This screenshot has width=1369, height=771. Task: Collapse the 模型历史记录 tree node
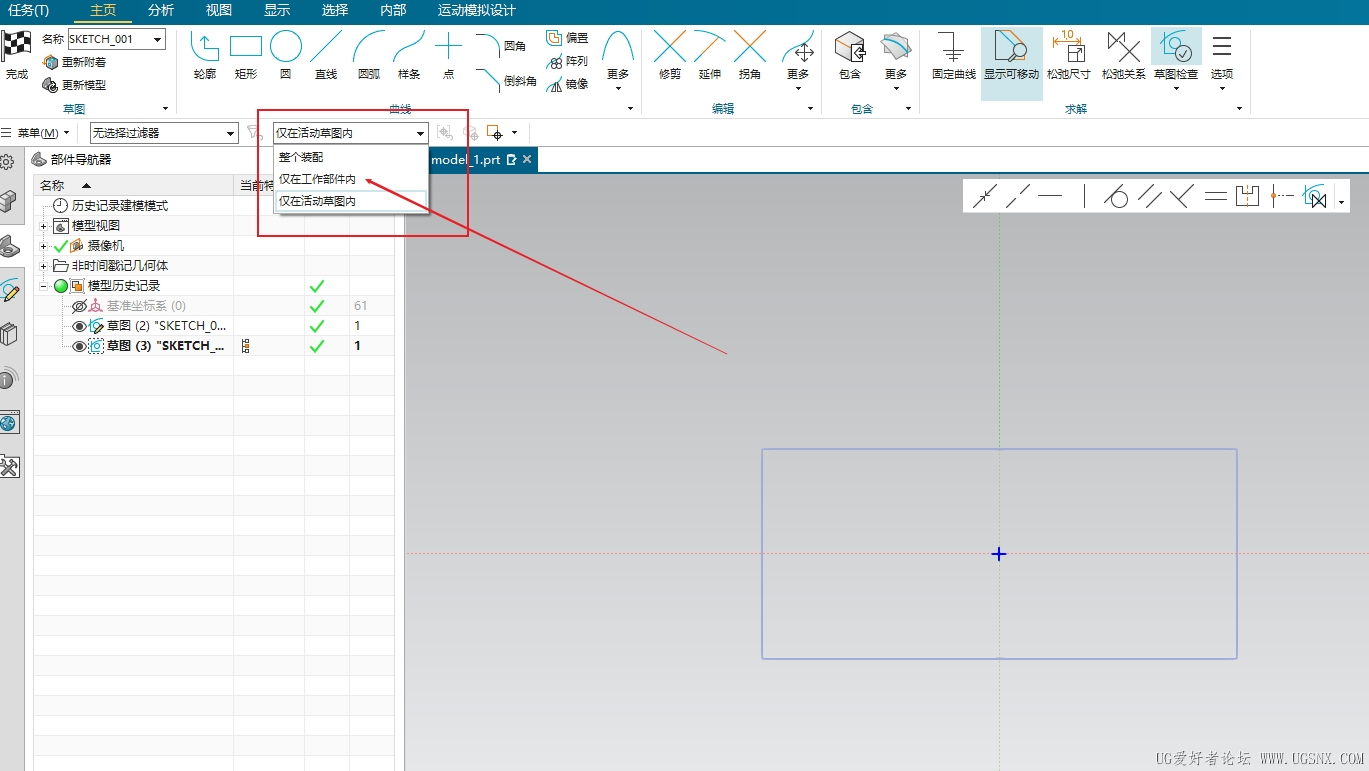[x=43, y=286]
